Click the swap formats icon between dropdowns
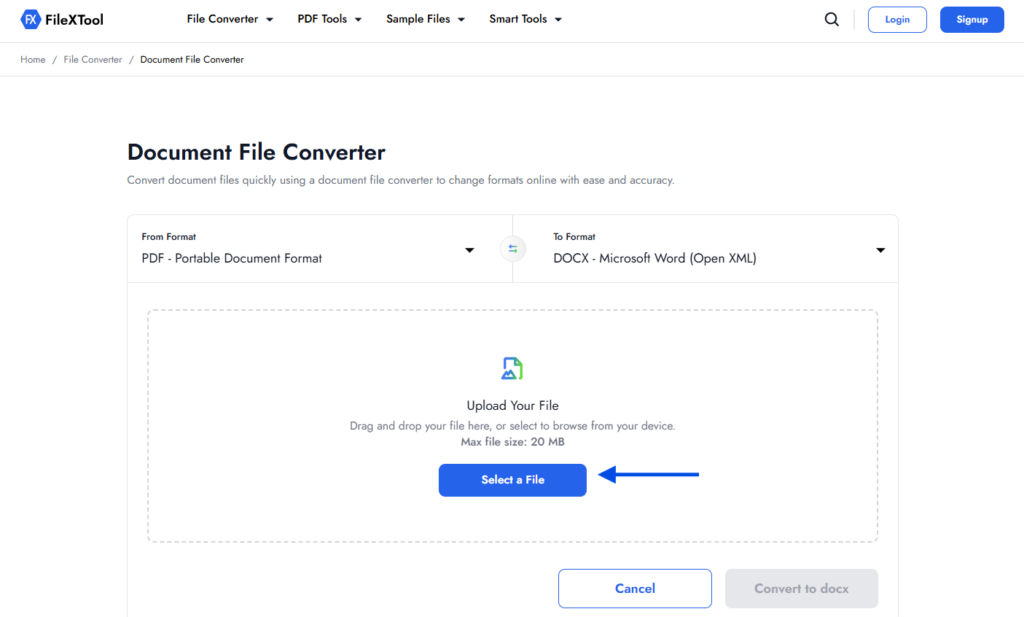 point(512,248)
